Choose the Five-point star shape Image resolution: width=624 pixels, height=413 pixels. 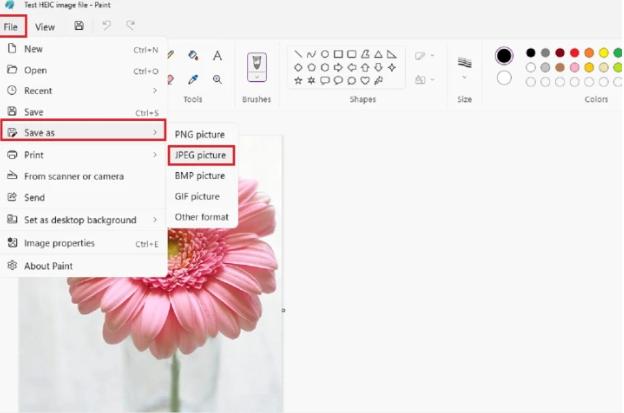(298, 81)
